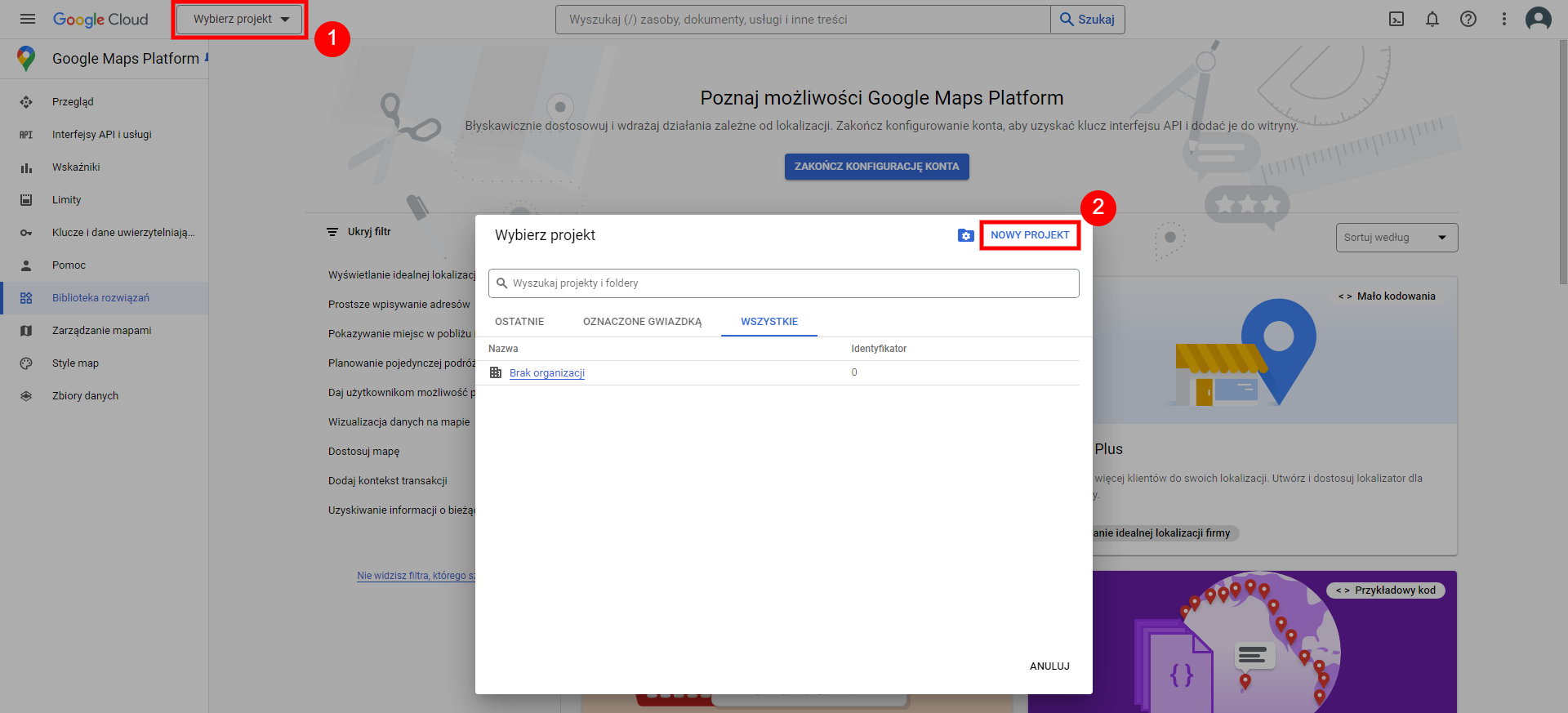Select the WSZYSTKIE tab
The width and height of the screenshot is (1568, 713).
coord(769,322)
